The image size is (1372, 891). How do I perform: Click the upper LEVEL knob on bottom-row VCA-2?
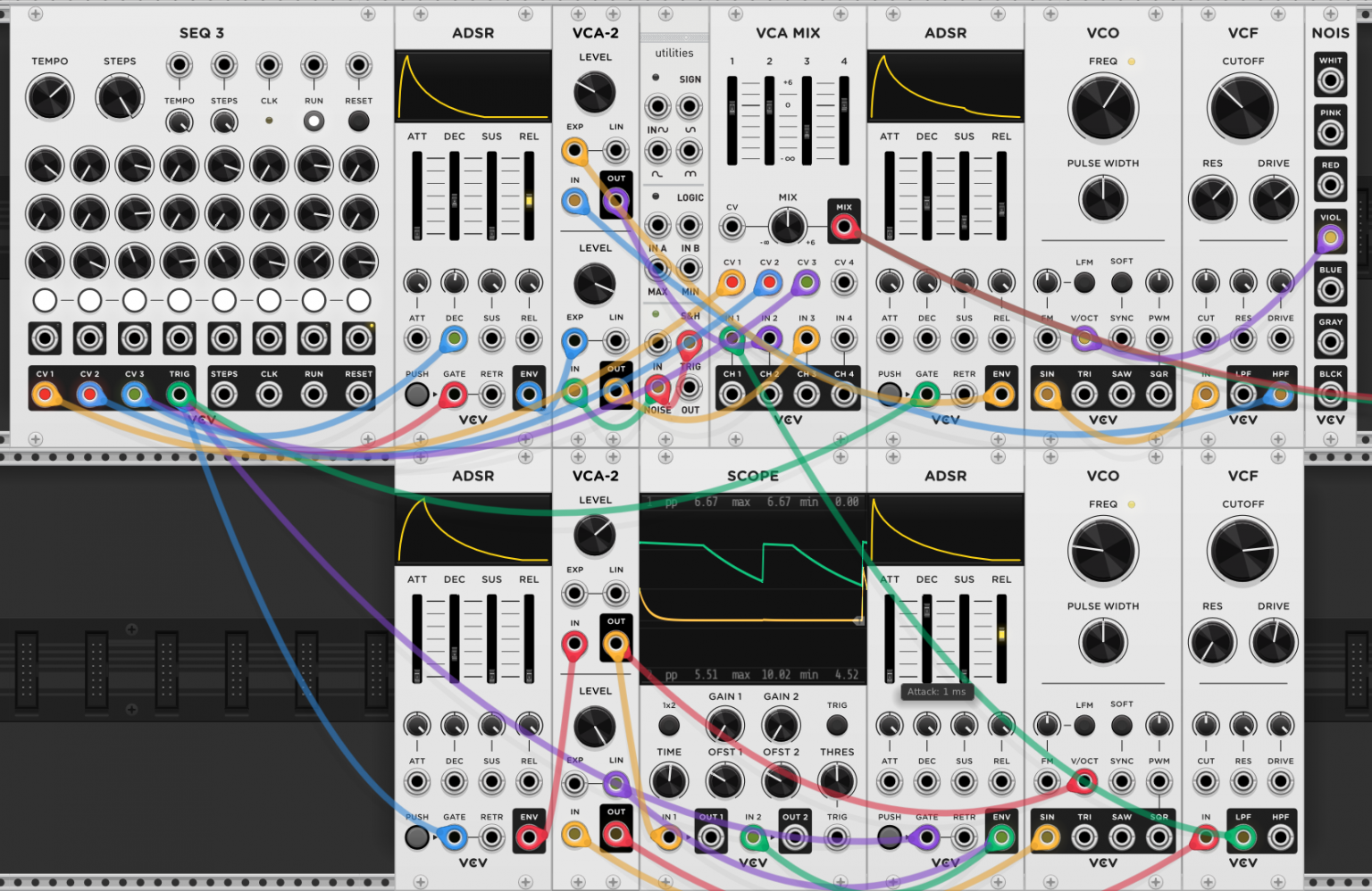click(x=595, y=535)
